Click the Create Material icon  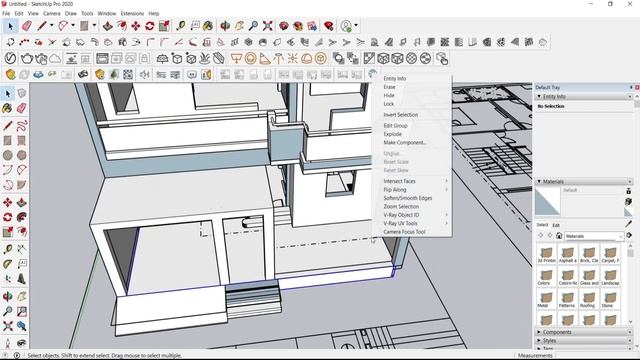point(628,202)
